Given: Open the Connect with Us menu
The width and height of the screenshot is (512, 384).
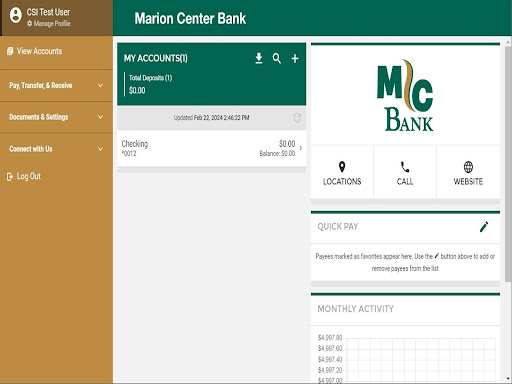Looking at the screenshot, I should (56, 149).
